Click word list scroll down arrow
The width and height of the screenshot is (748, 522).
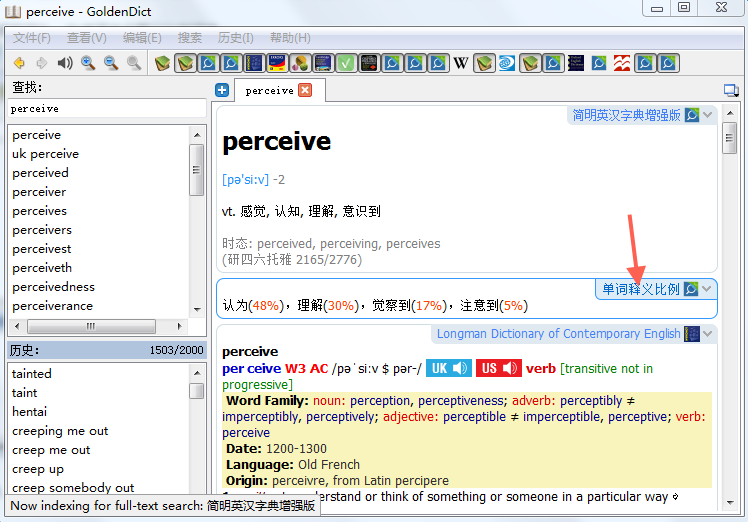(197, 310)
